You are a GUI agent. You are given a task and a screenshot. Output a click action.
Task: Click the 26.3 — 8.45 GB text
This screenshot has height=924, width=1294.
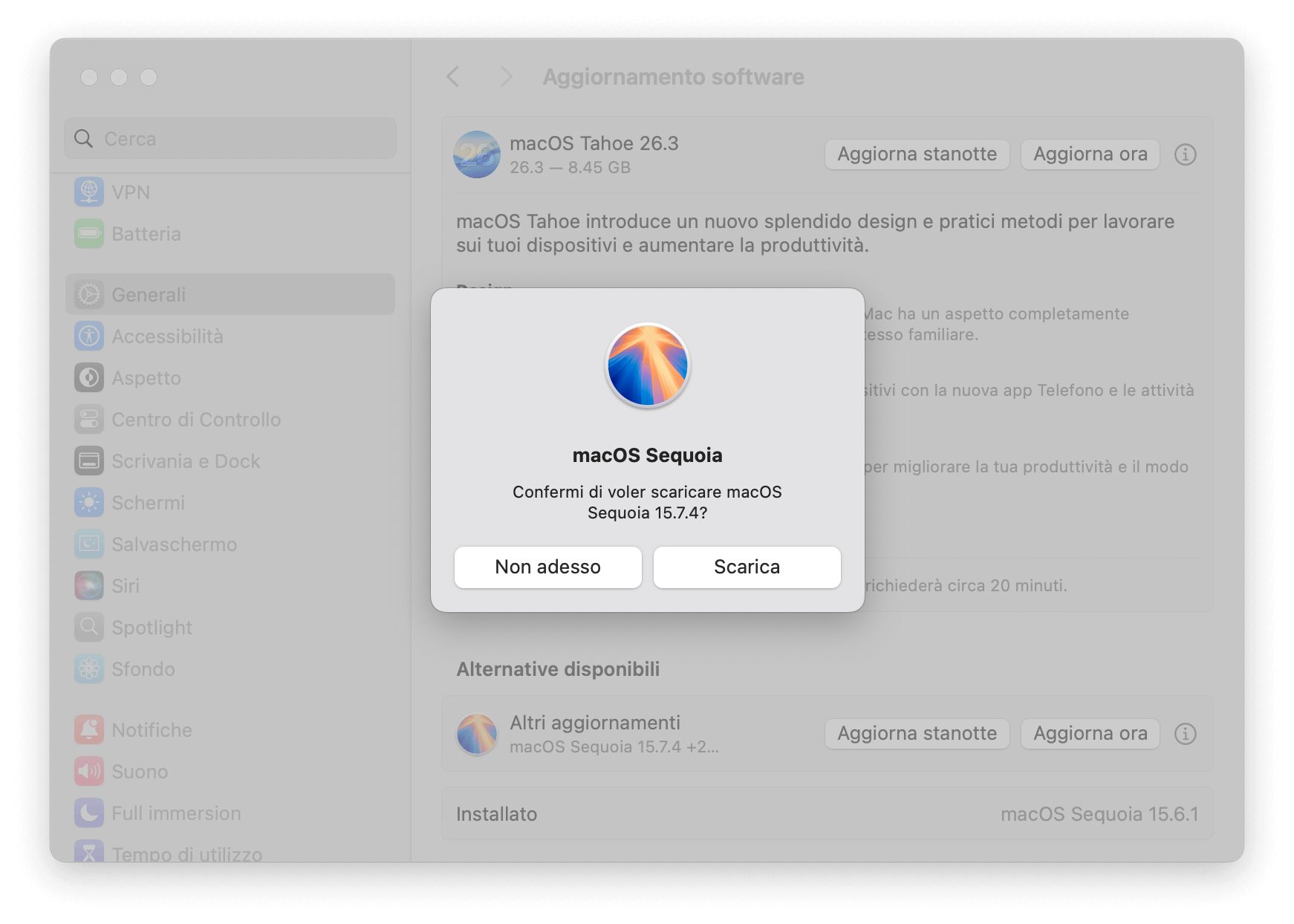coord(570,168)
